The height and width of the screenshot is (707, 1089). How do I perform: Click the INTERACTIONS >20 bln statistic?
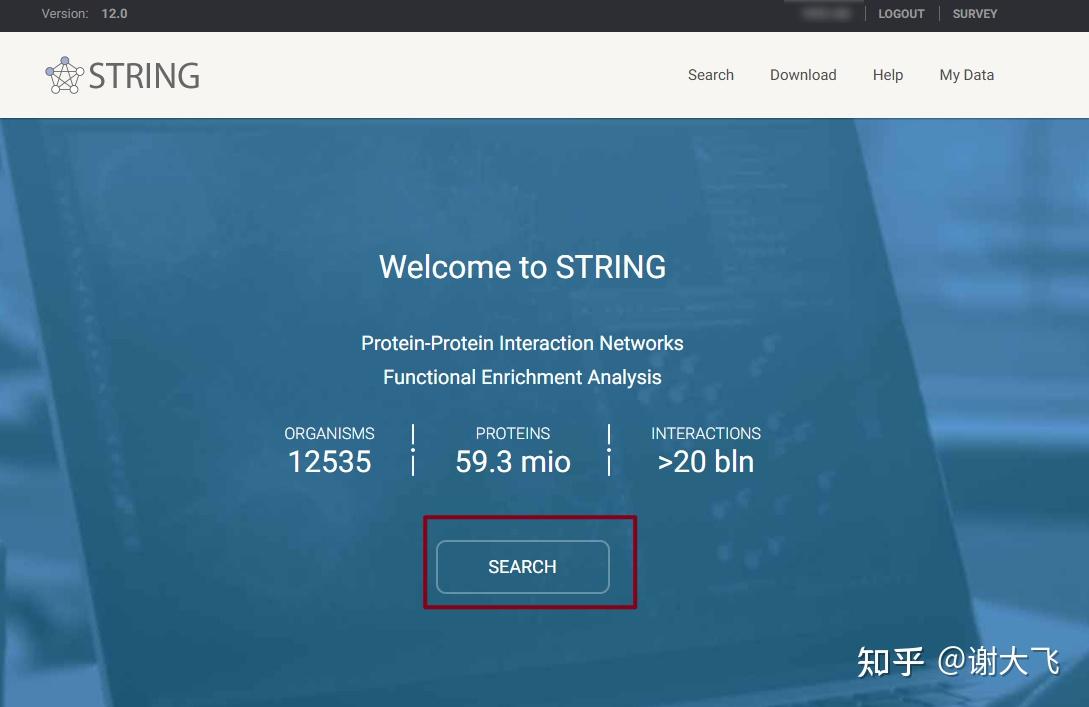pyautogui.click(x=706, y=451)
